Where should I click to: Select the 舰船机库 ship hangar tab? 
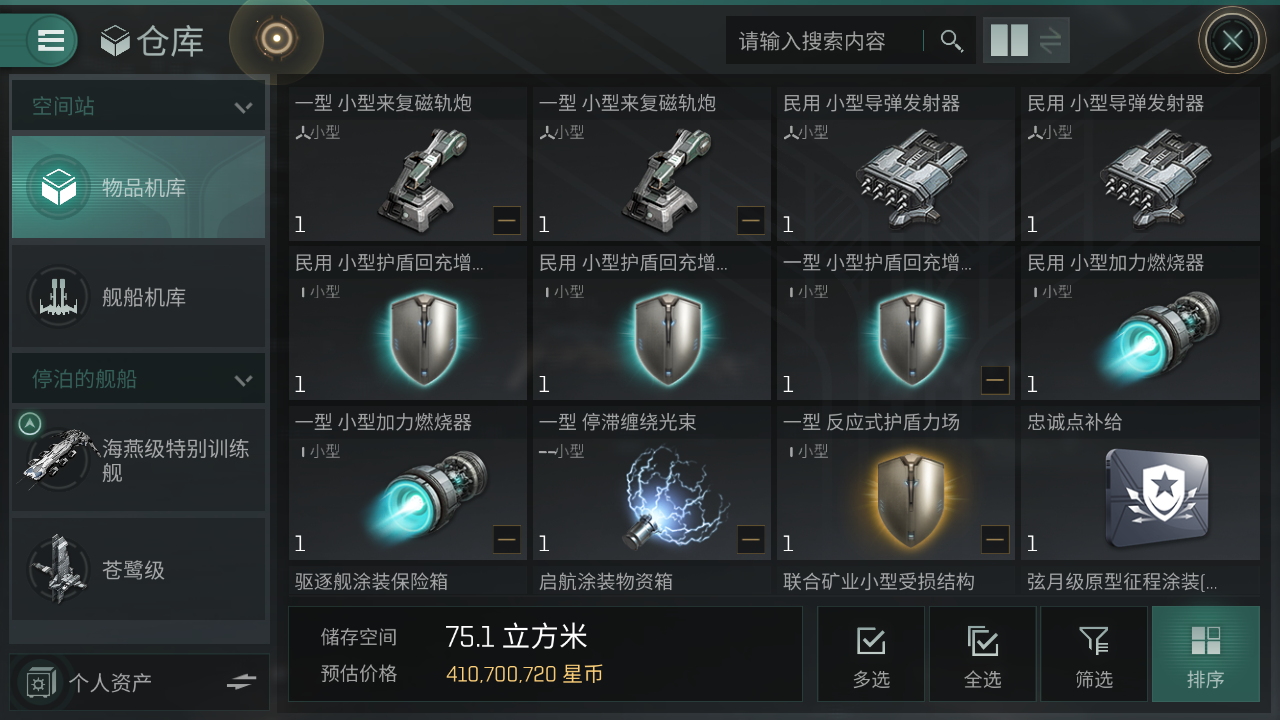139,297
